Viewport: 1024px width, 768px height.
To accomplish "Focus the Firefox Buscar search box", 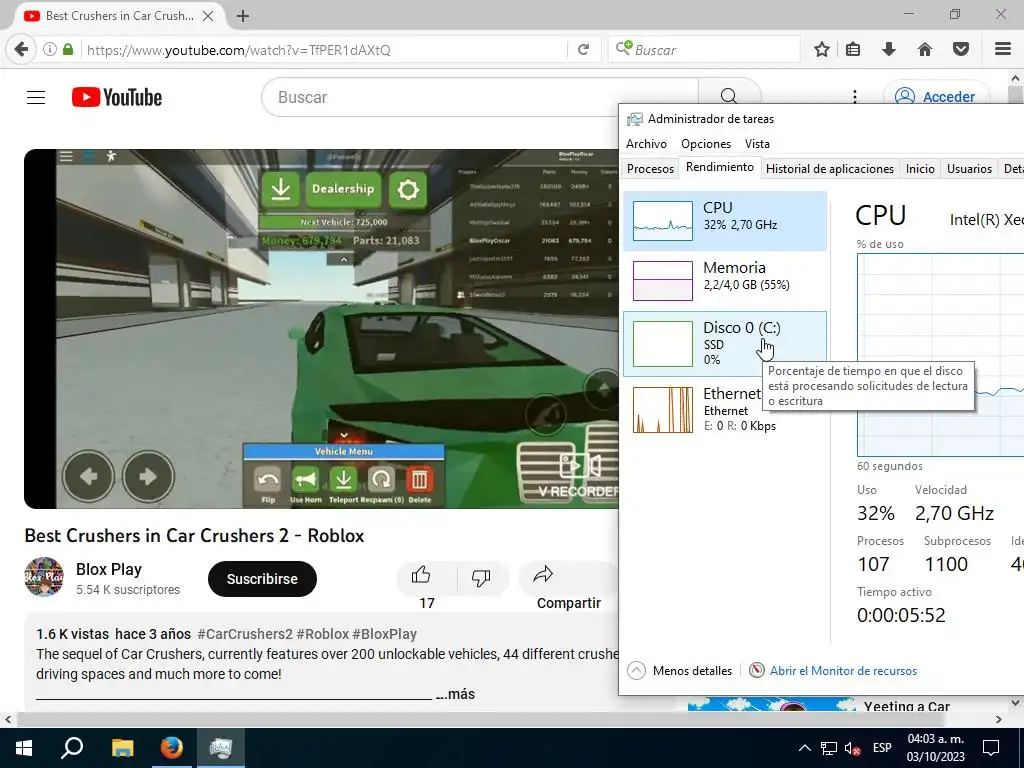I will click(x=704, y=50).
